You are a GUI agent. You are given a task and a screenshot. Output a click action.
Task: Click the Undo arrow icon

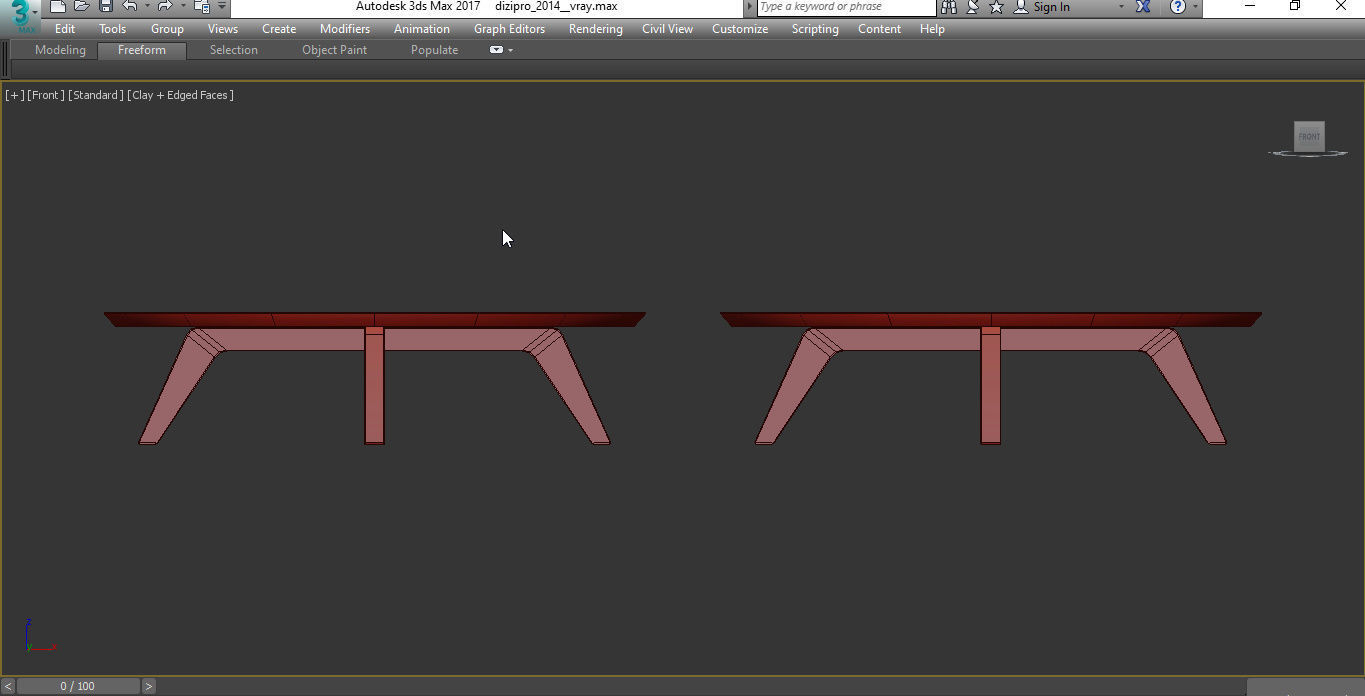[130, 7]
